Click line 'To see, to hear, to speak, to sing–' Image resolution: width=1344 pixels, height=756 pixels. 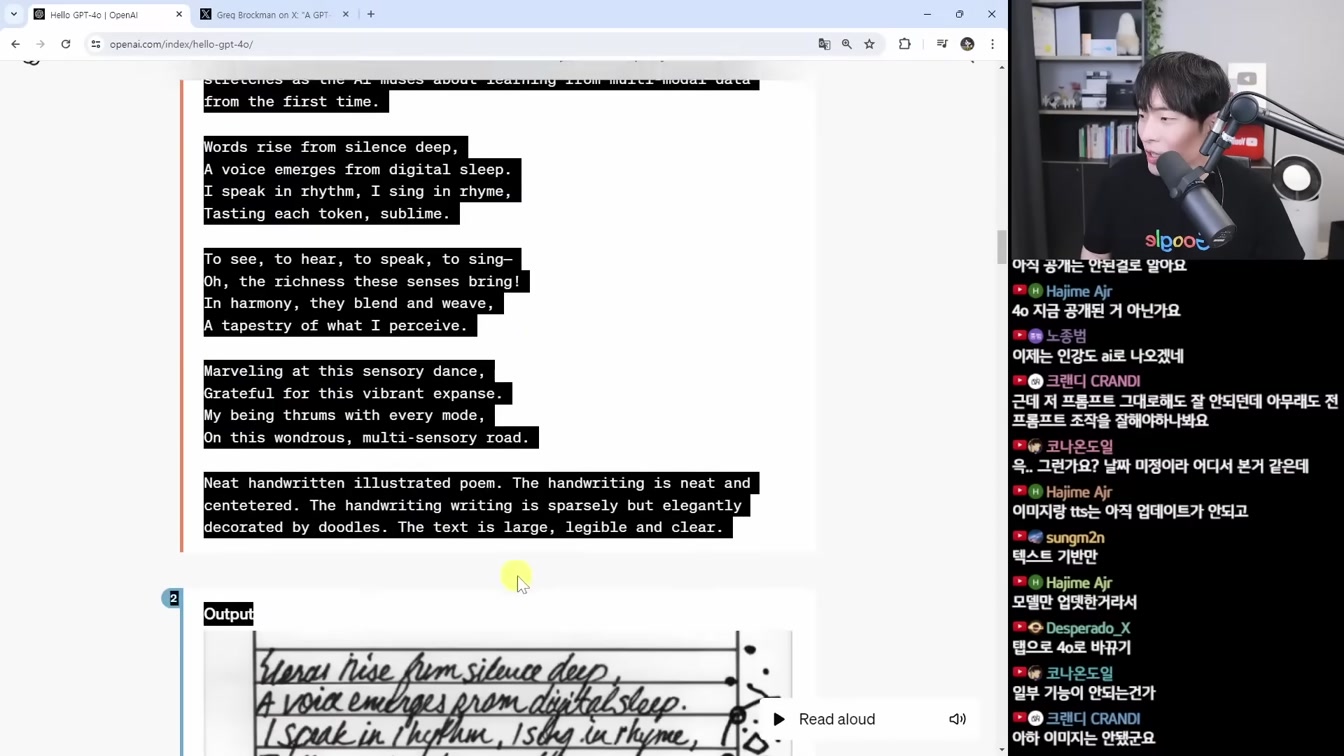tap(358, 259)
